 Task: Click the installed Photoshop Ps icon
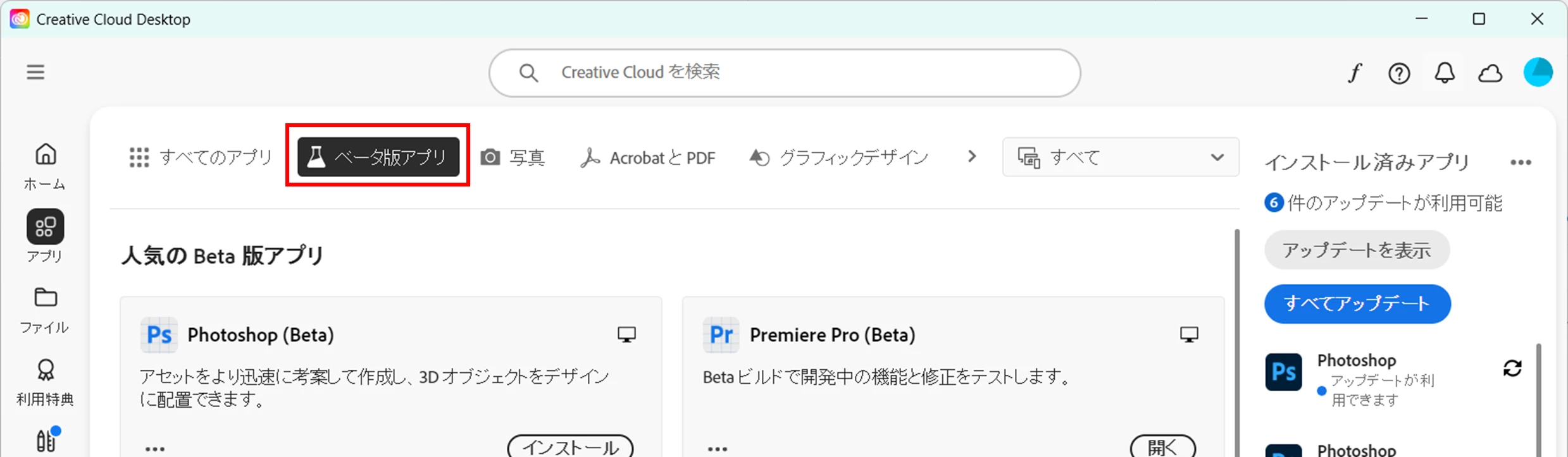coord(1283,372)
